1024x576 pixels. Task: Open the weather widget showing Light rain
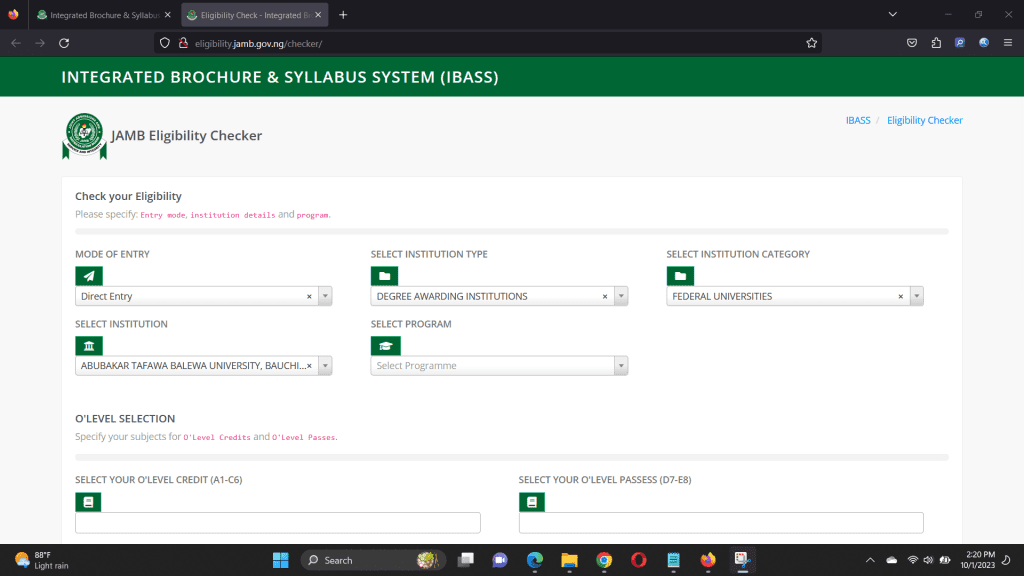(x=42, y=560)
